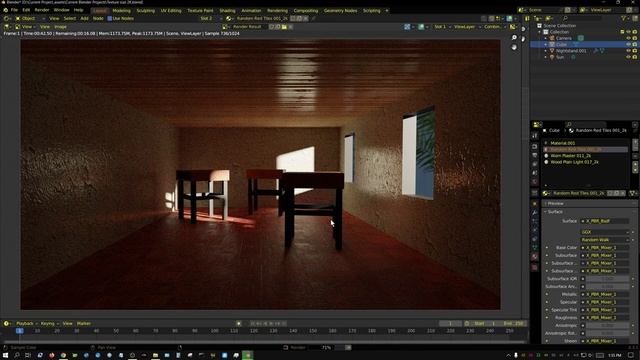Open the Keying popover in timeline
640x360 pixels.
49,323
